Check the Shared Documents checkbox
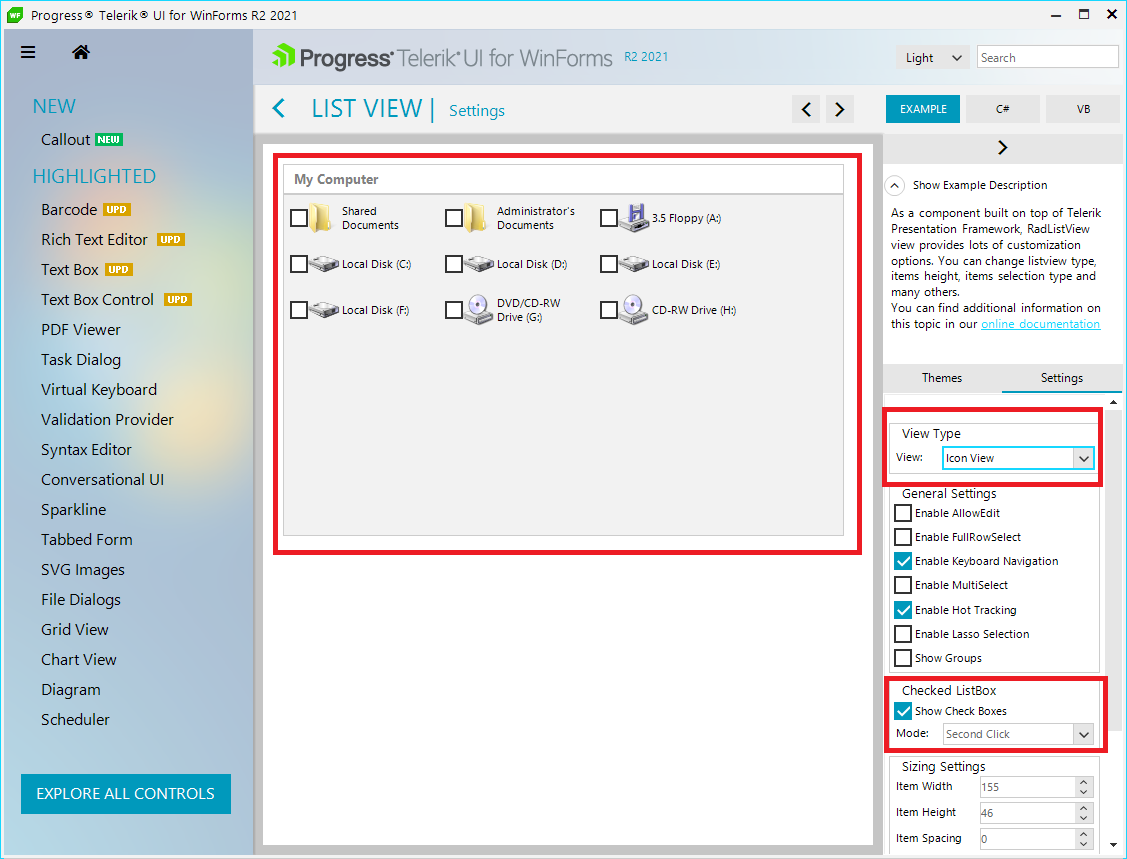 click(299, 218)
